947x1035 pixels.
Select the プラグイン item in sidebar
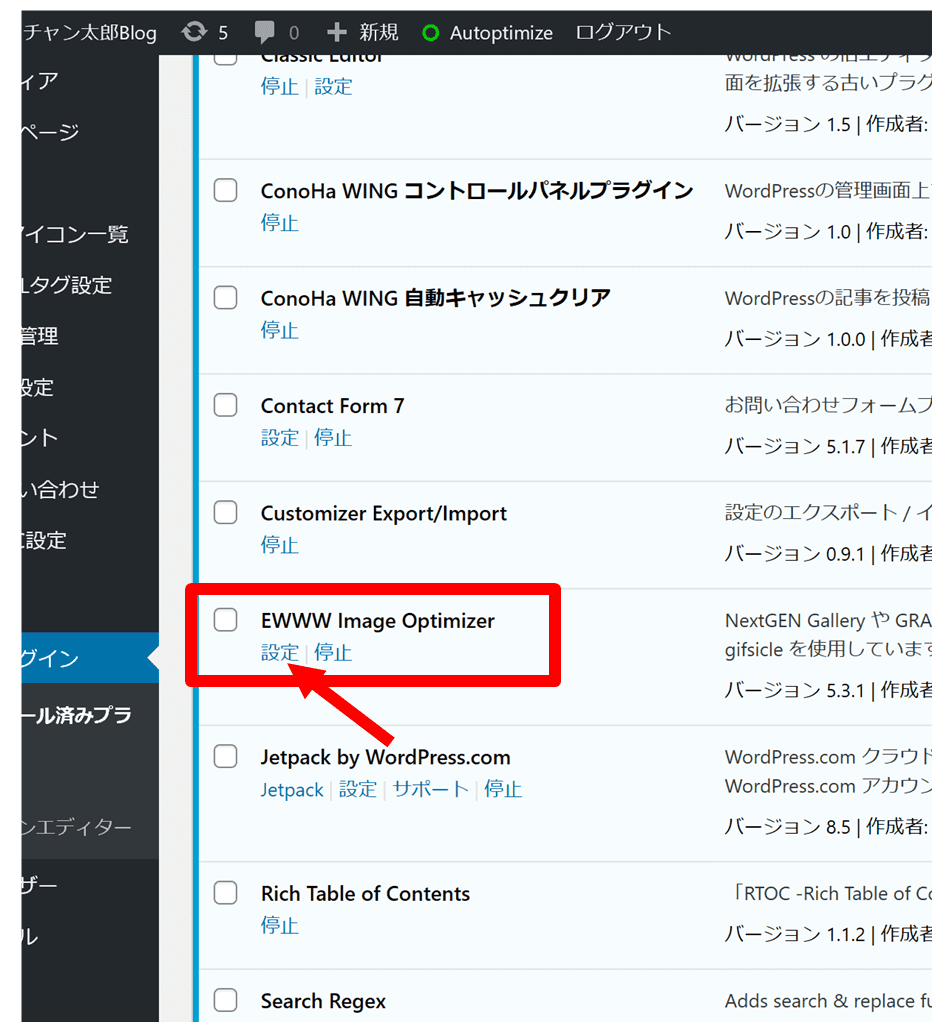[90, 658]
